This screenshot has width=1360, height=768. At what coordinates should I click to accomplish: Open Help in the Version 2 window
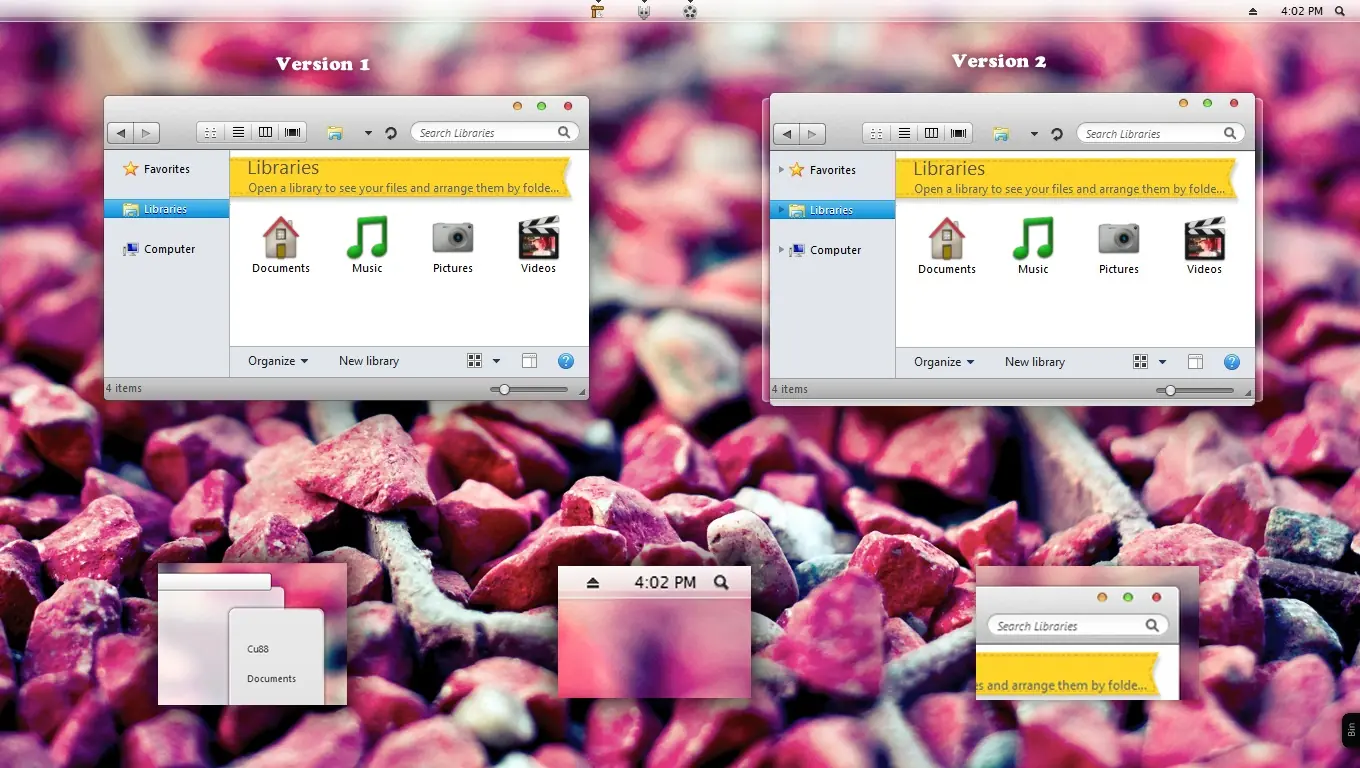click(1231, 362)
